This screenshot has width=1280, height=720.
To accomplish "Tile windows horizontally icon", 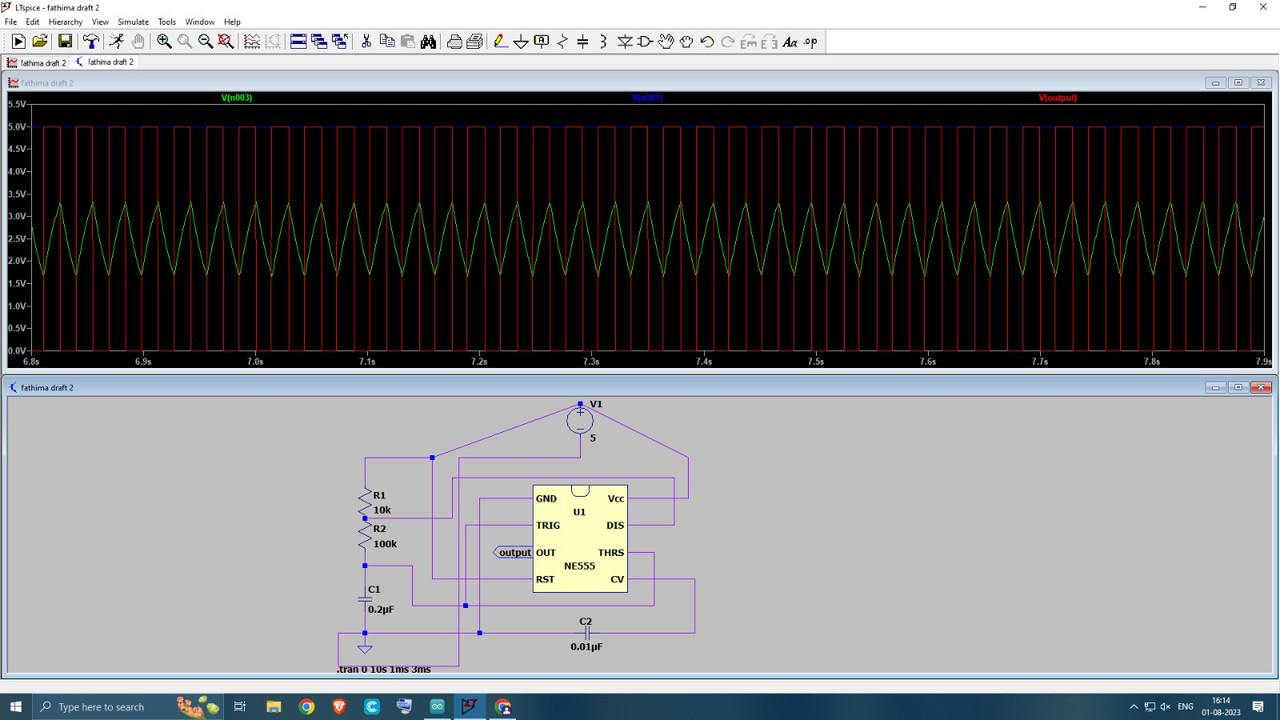I will tap(298, 41).
